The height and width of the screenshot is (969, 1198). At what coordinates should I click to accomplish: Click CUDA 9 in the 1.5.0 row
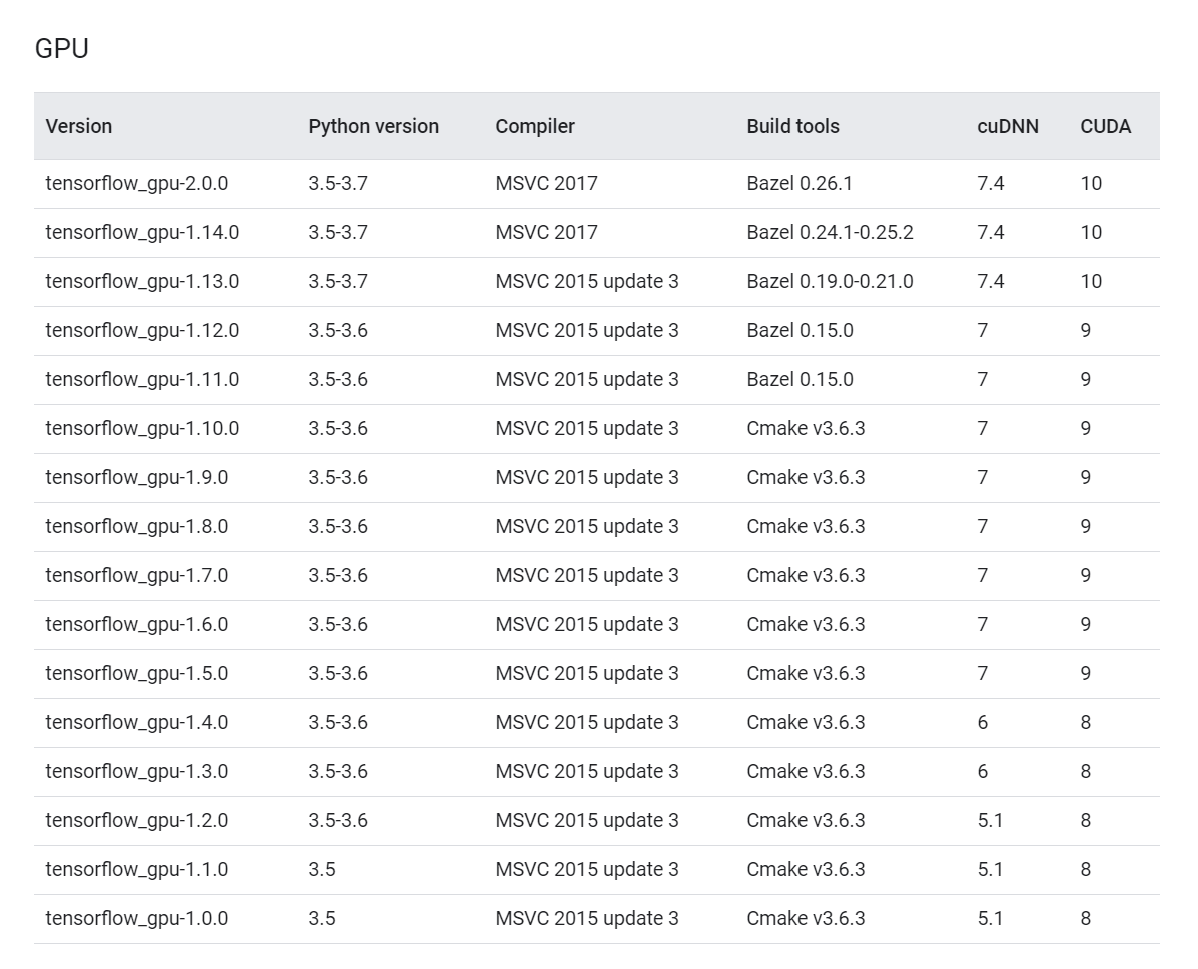(1086, 673)
